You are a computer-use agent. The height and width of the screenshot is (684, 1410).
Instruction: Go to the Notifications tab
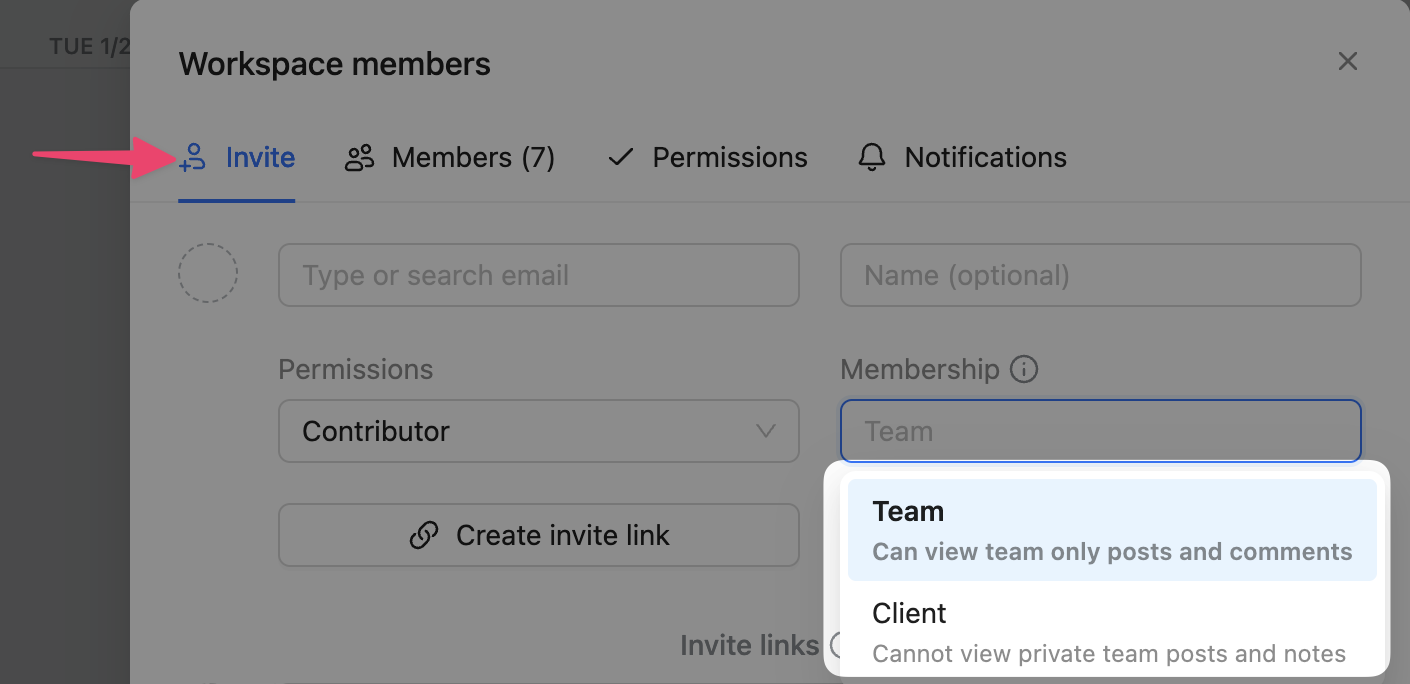[985, 158]
